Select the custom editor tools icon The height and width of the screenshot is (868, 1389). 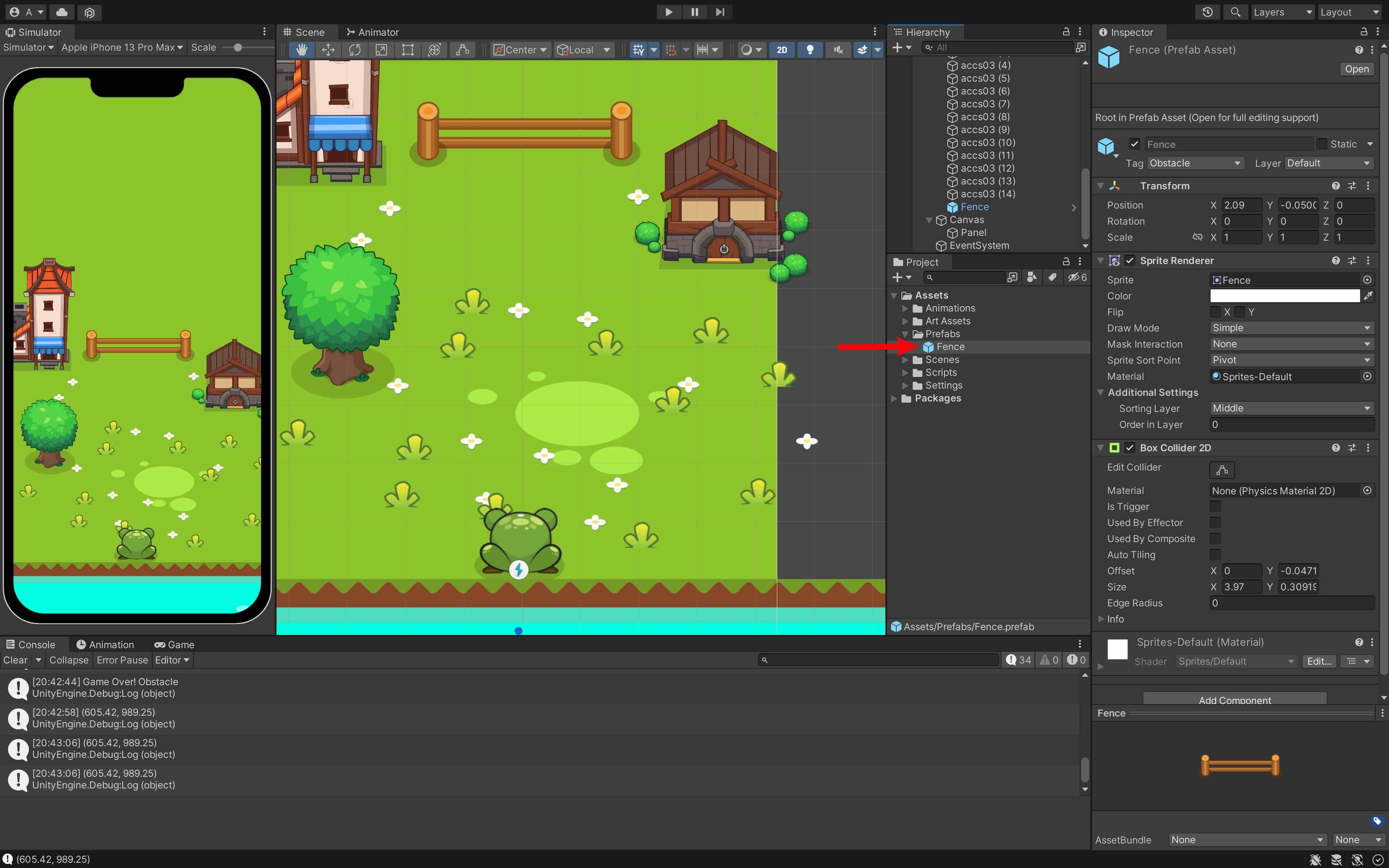tap(462, 50)
